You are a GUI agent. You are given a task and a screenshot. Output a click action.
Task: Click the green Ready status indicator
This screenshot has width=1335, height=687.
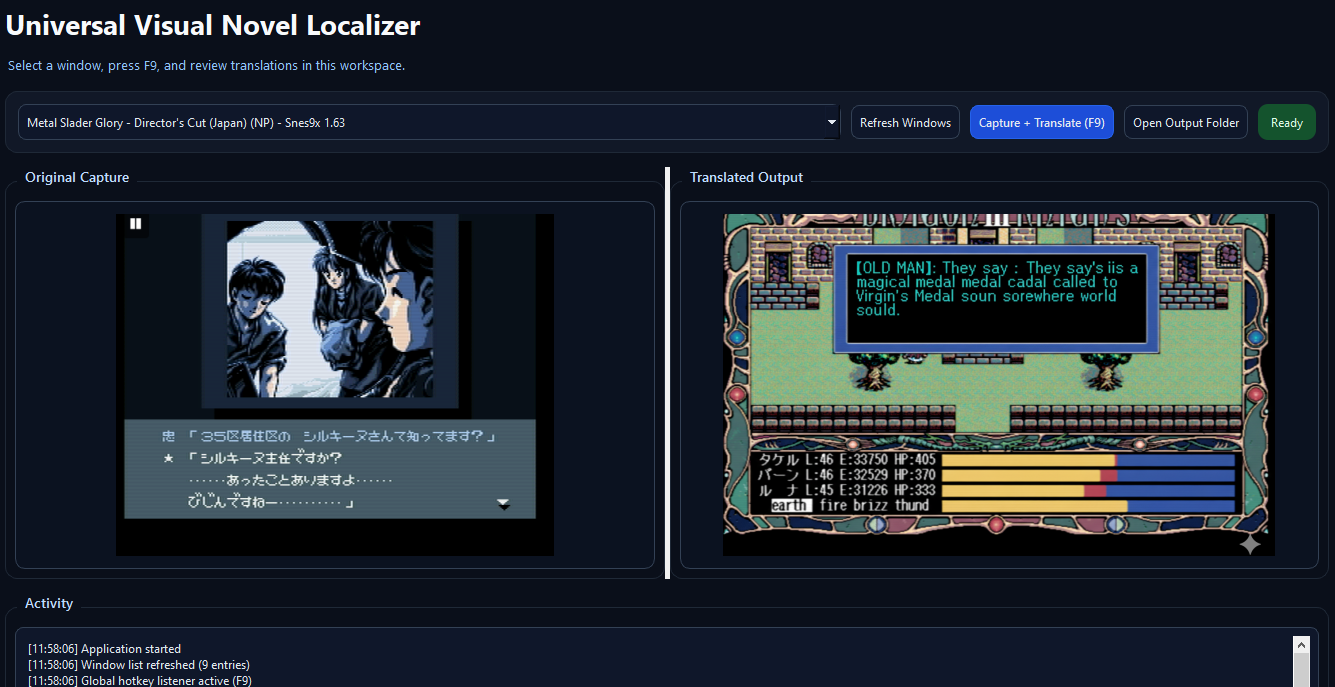pyautogui.click(x=1286, y=122)
